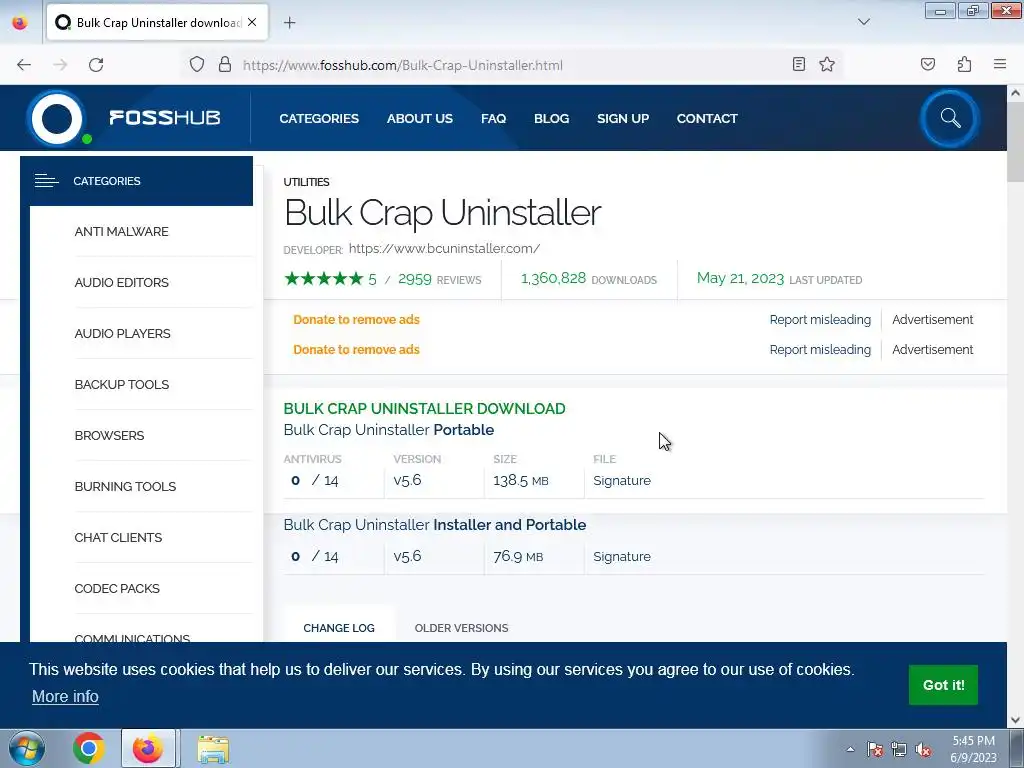Click the second Report misleading link
Image resolution: width=1024 pixels, height=768 pixels.
[820, 349]
